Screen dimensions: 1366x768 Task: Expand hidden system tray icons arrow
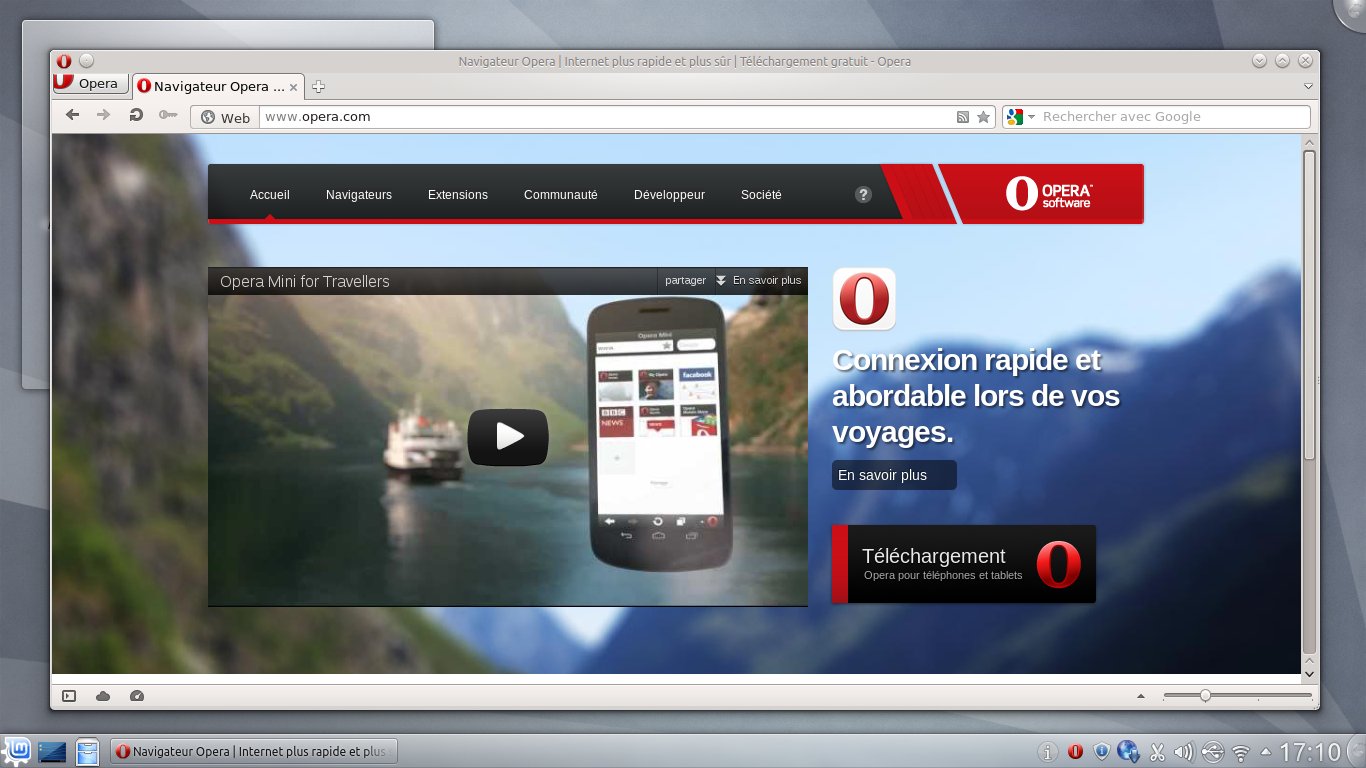tap(1266, 752)
